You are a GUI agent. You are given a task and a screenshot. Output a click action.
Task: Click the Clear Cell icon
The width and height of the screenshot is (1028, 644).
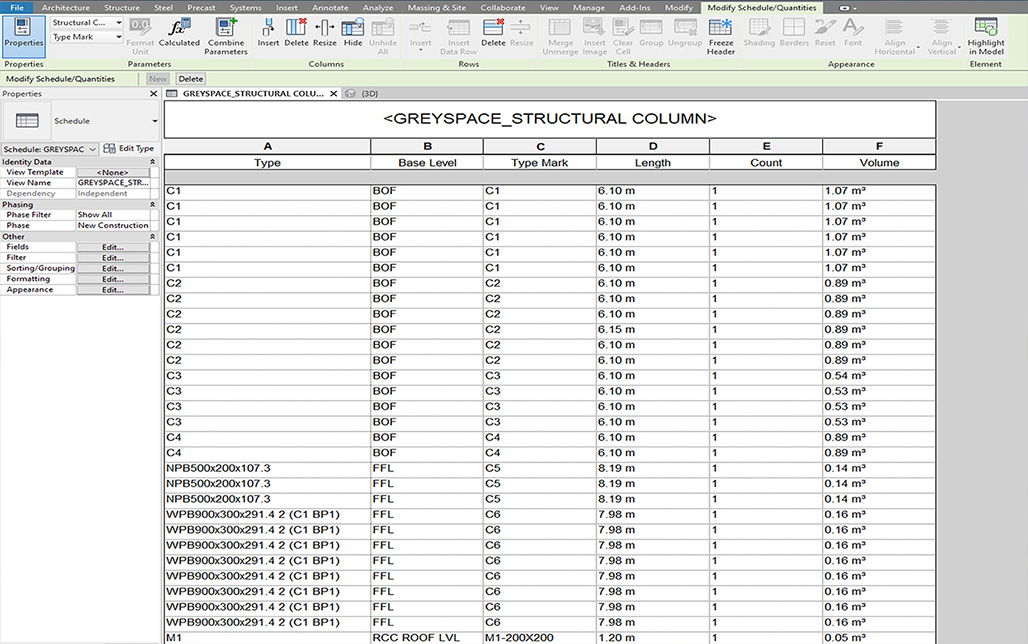pos(623,36)
